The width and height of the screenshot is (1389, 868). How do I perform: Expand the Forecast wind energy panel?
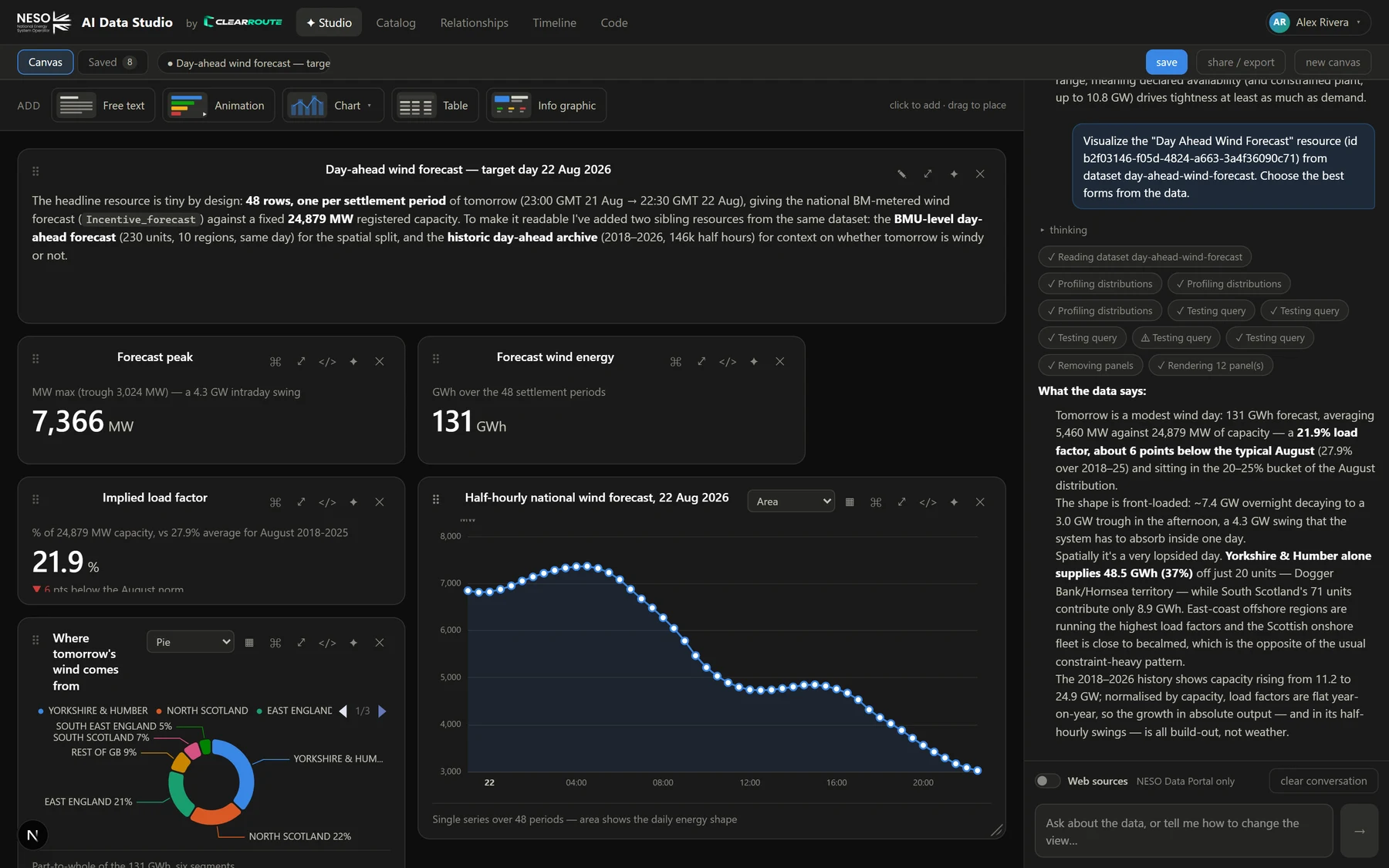701,362
